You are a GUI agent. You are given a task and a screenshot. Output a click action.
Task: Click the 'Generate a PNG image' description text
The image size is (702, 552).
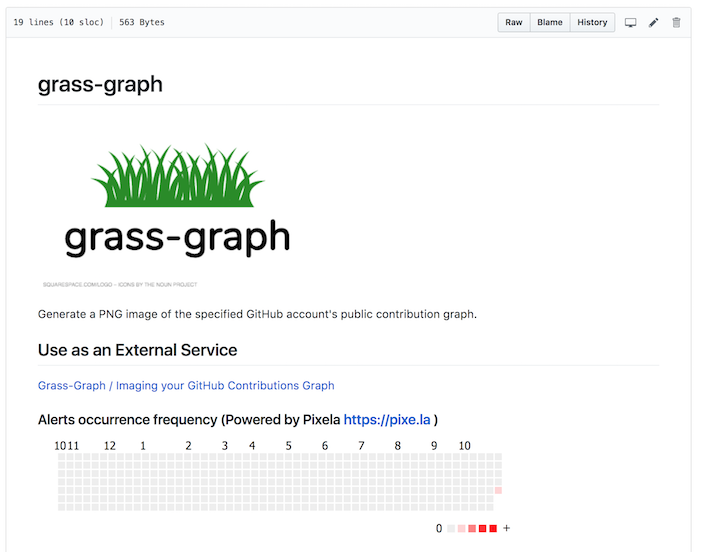(x=257, y=314)
